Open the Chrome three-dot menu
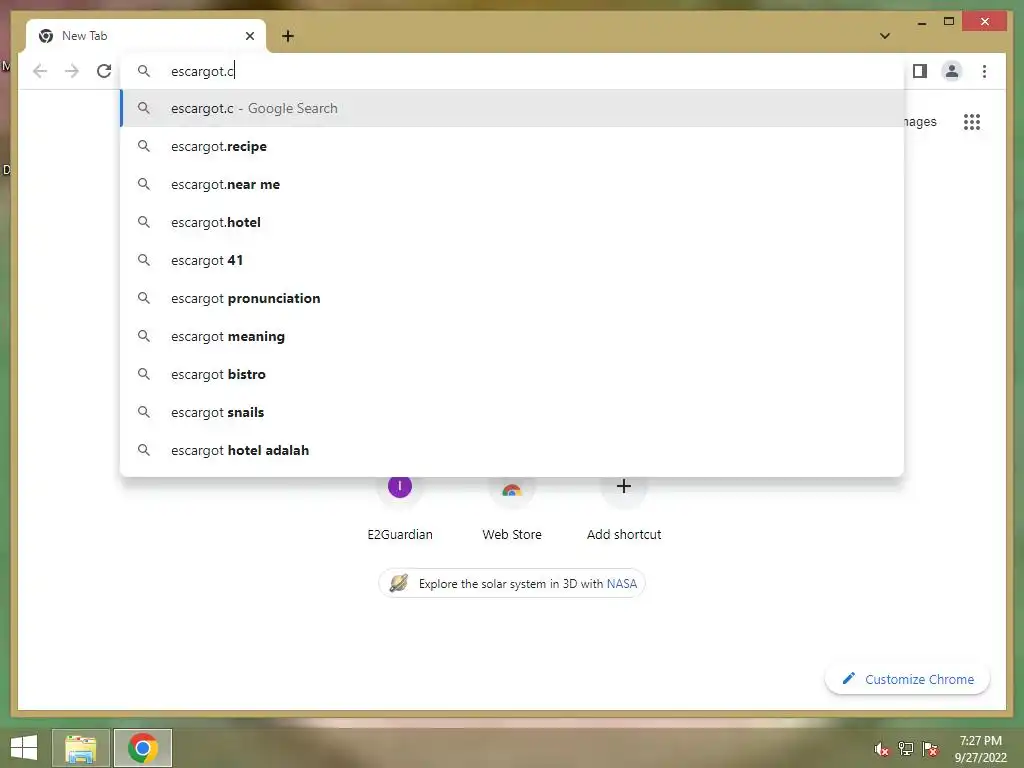Image resolution: width=1024 pixels, height=768 pixels. [984, 71]
